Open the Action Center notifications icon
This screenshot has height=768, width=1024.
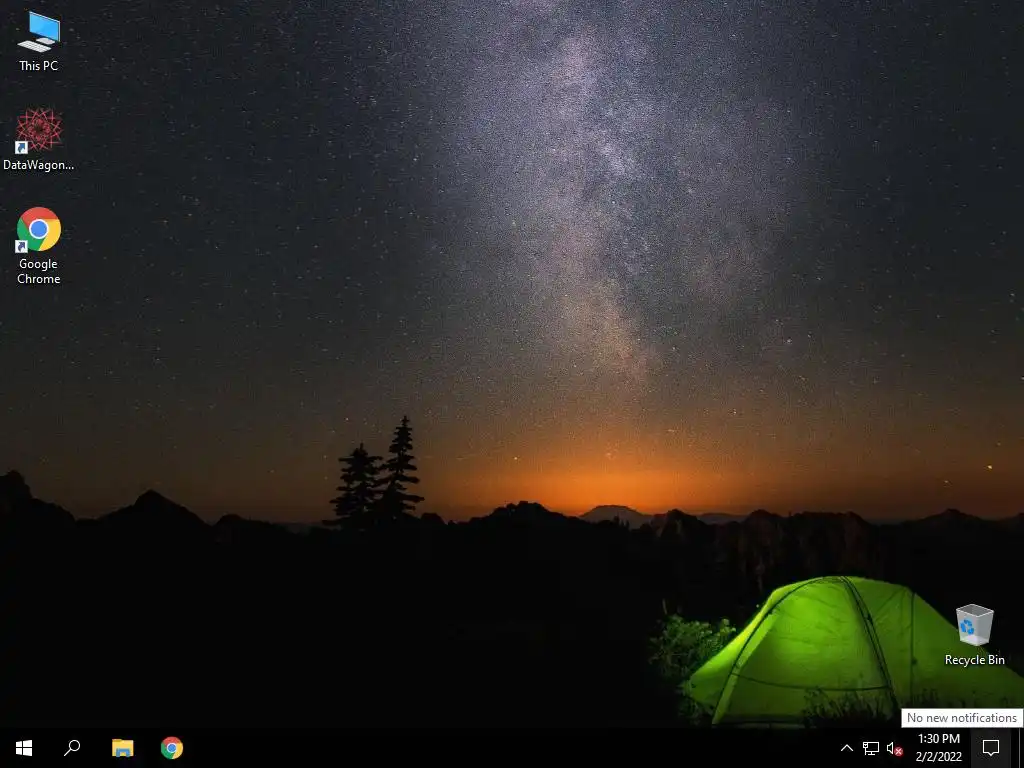(x=991, y=748)
